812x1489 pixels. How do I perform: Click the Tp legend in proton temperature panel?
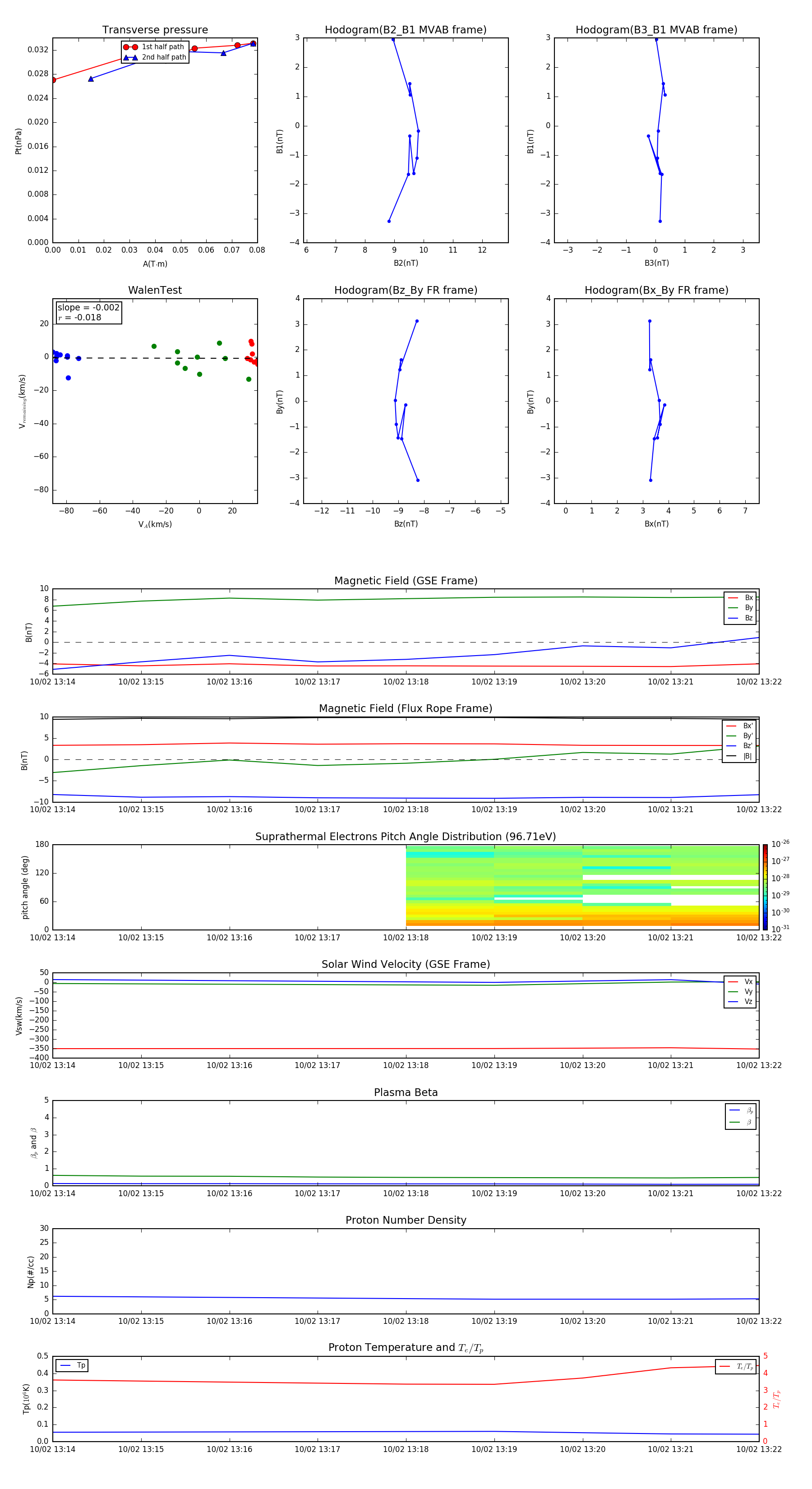tap(72, 1365)
